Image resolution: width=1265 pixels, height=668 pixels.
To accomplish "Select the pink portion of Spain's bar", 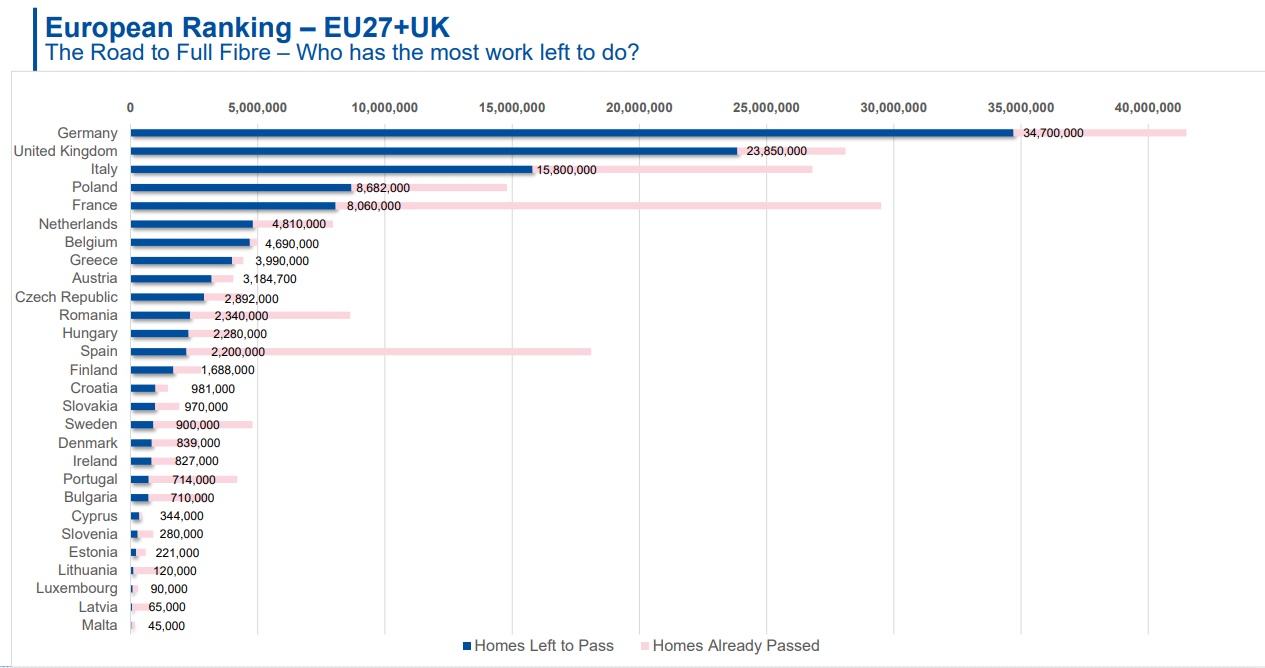I will point(430,352).
